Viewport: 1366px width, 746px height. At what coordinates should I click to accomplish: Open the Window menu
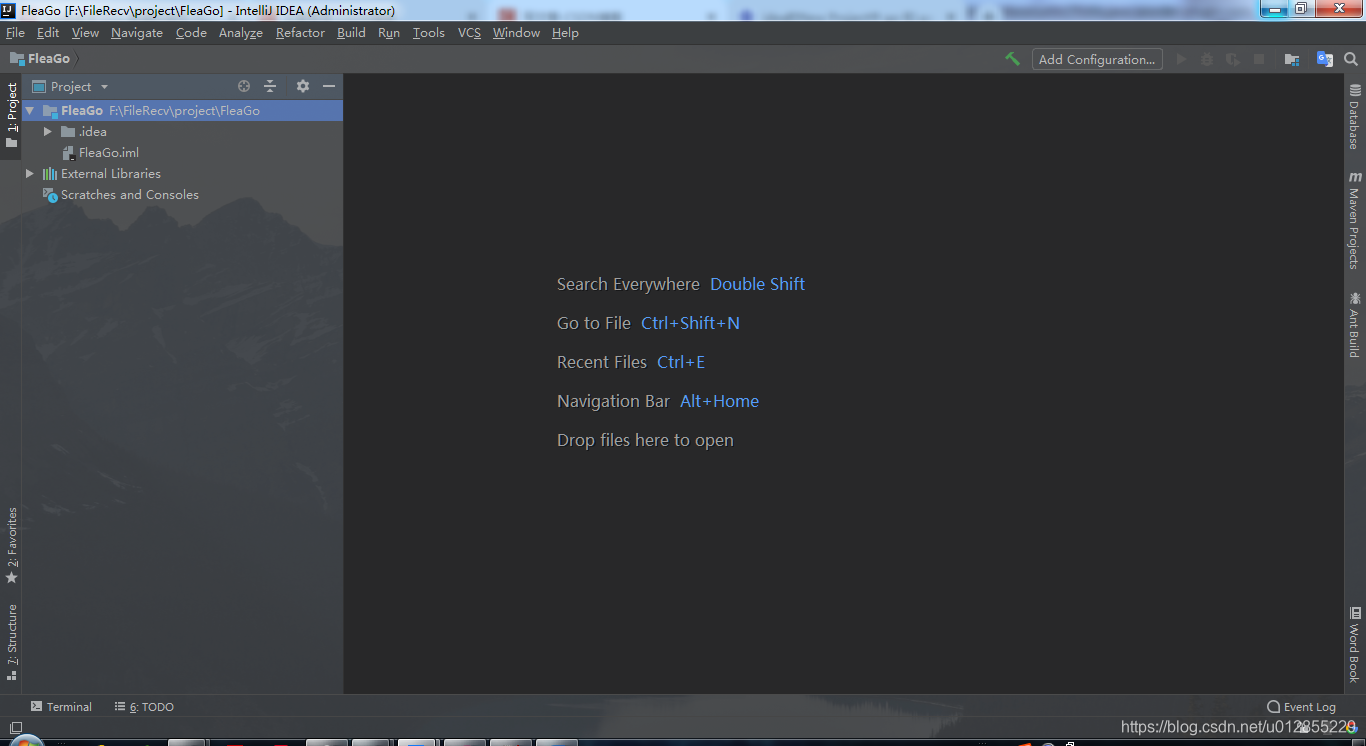click(x=516, y=33)
